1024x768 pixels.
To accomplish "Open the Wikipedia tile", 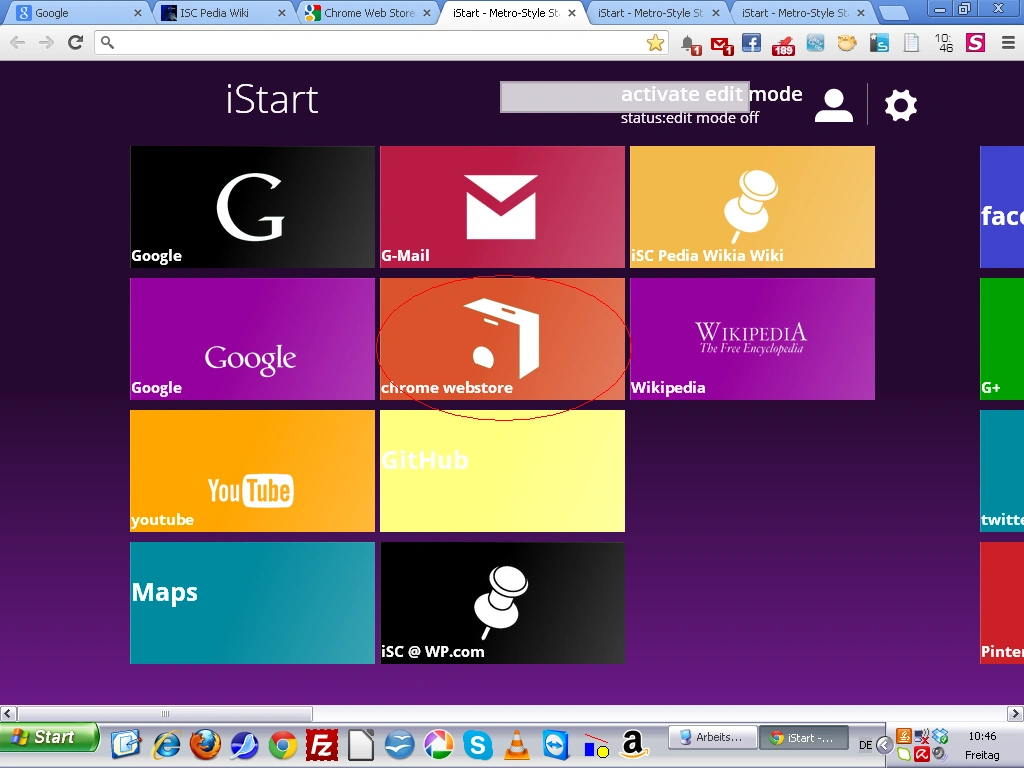I will [751, 338].
